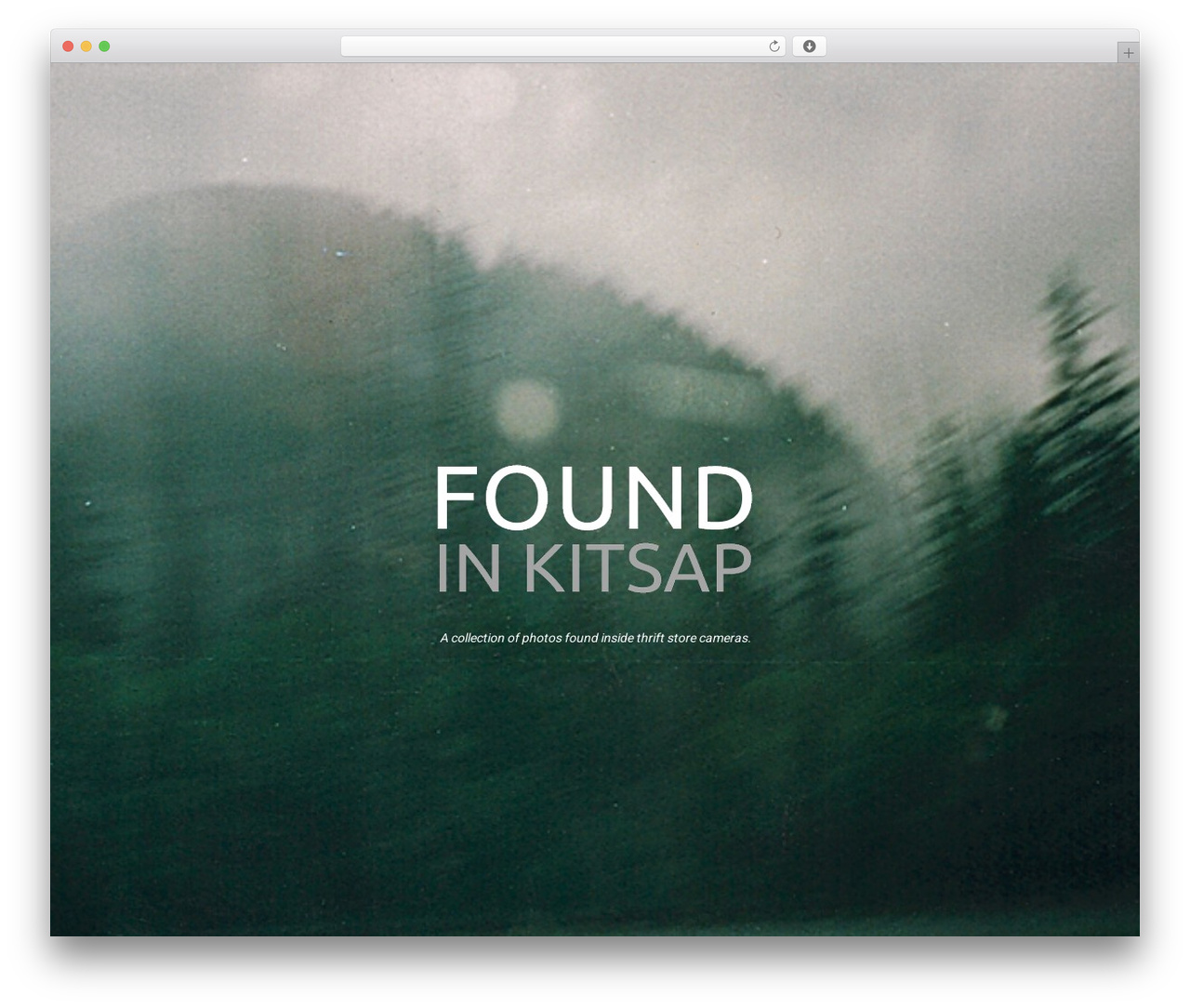Focus the browser address bar
Image resolution: width=1190 pixels, height=1008 pixels.
562,46
